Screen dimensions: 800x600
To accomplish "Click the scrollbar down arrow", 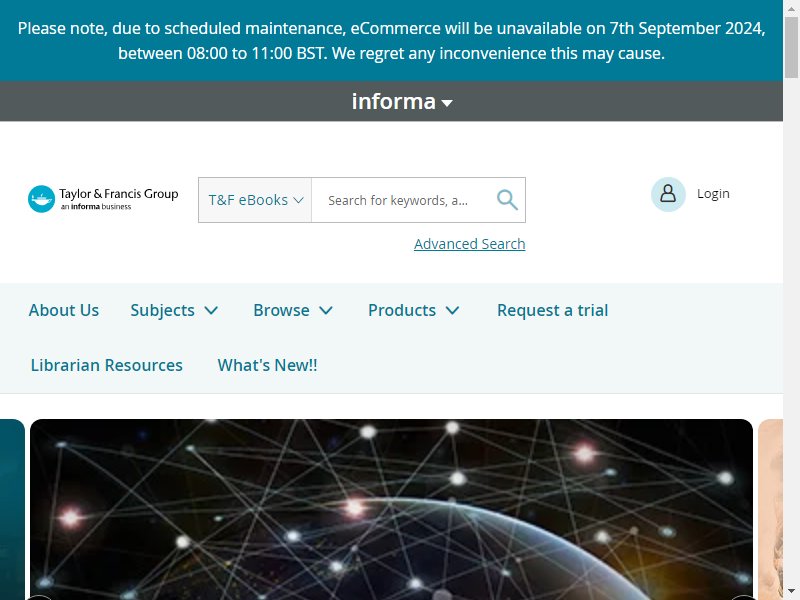I will [791, 592].
